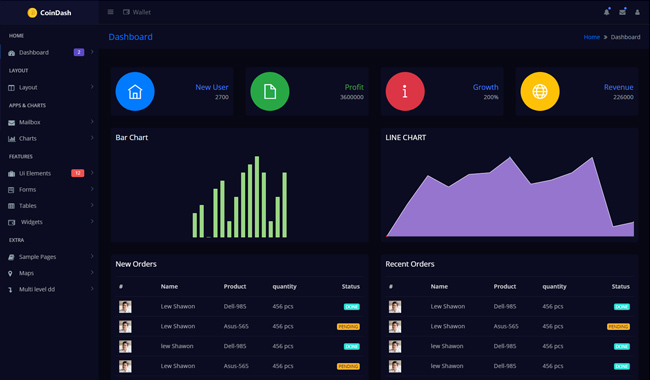
Task: Click the Layout sidebar icon
Action: tap(12, 87)
